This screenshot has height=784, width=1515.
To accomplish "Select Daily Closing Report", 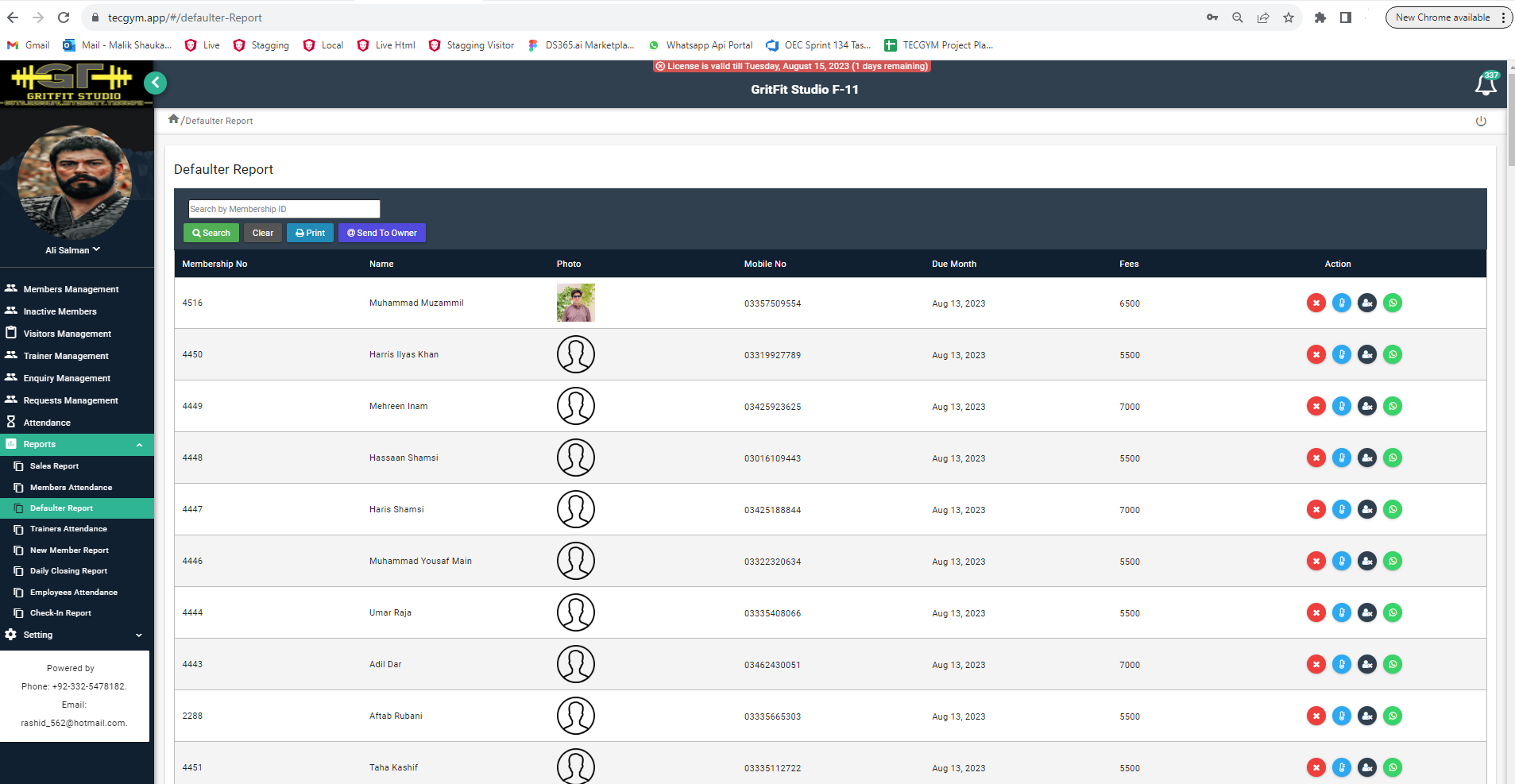I will (68, 571).
